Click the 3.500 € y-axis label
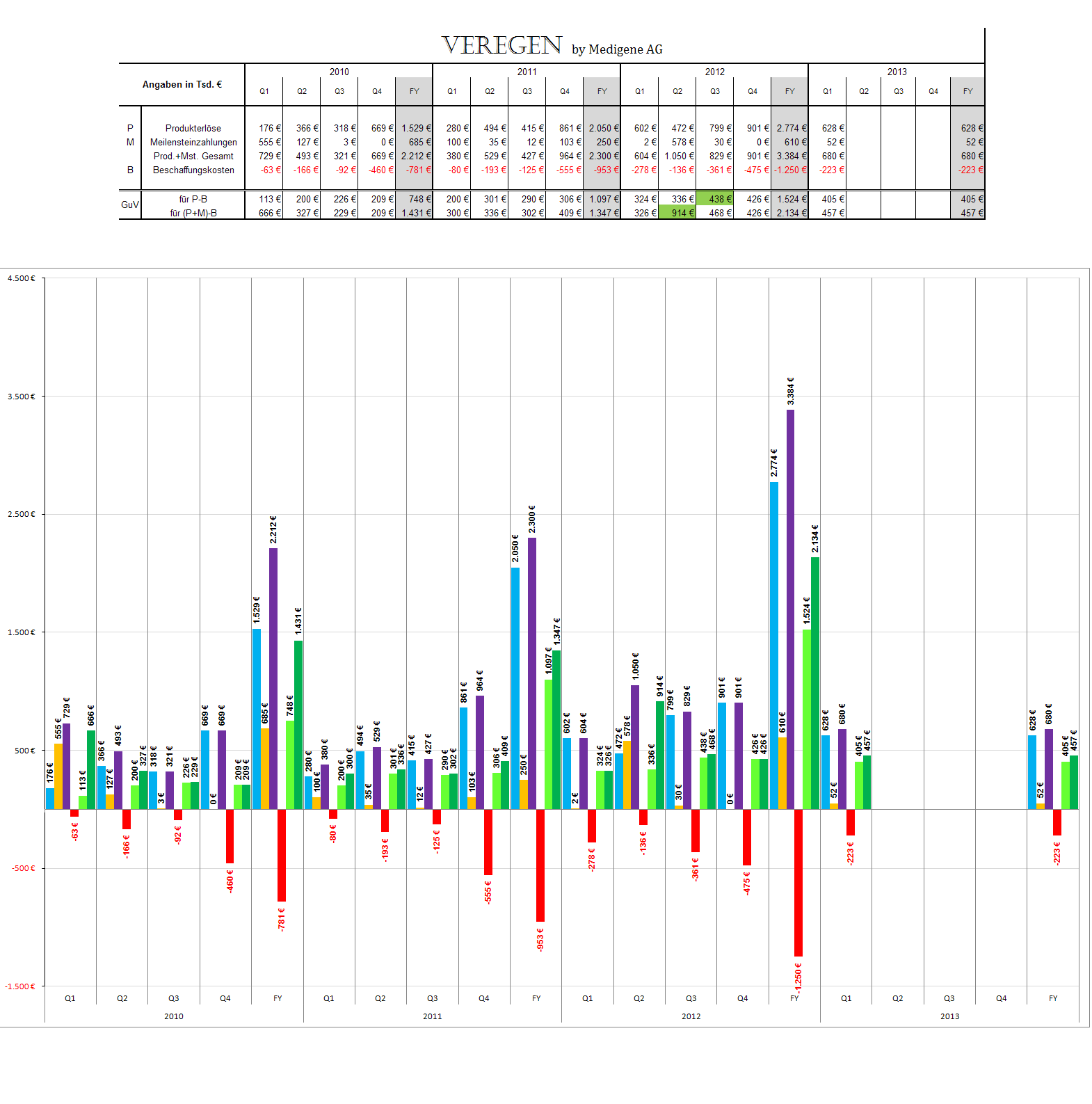1092x1104 pixels. click(x=21, y=397)
